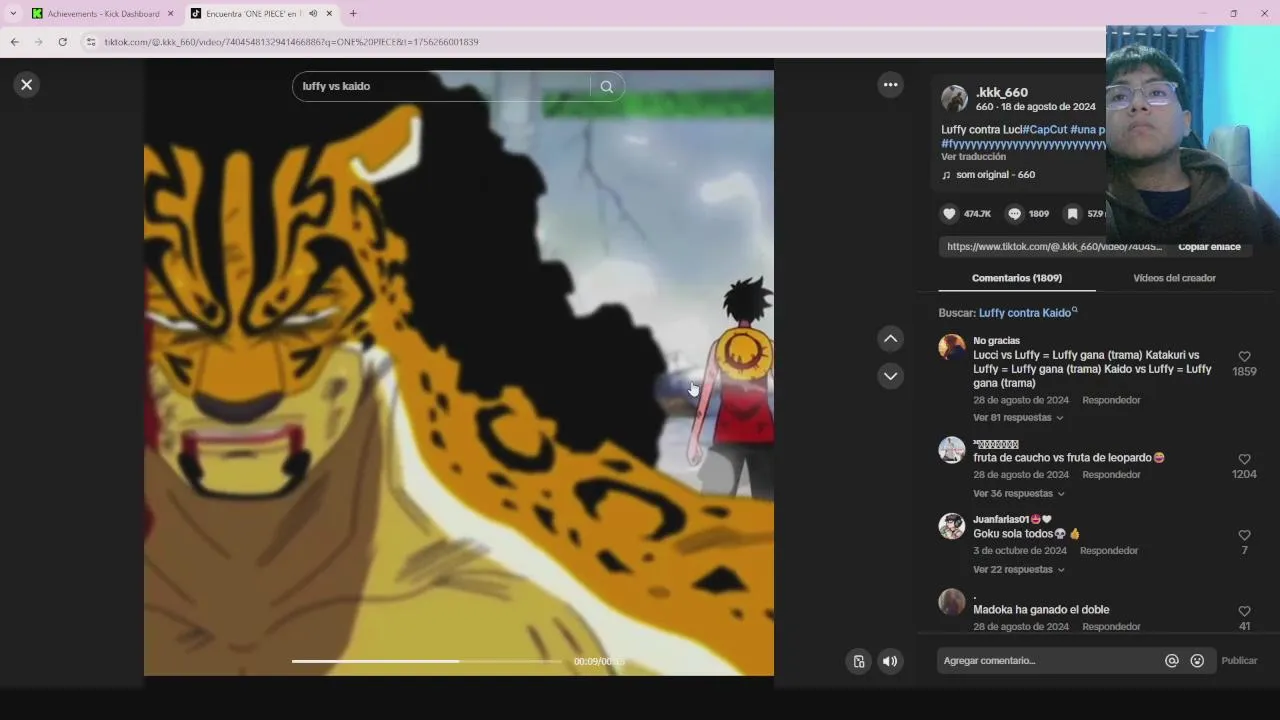The height and width of the screenshot is (720, 1280).
Task: Reload the page
Action: (x=62, y=42)
